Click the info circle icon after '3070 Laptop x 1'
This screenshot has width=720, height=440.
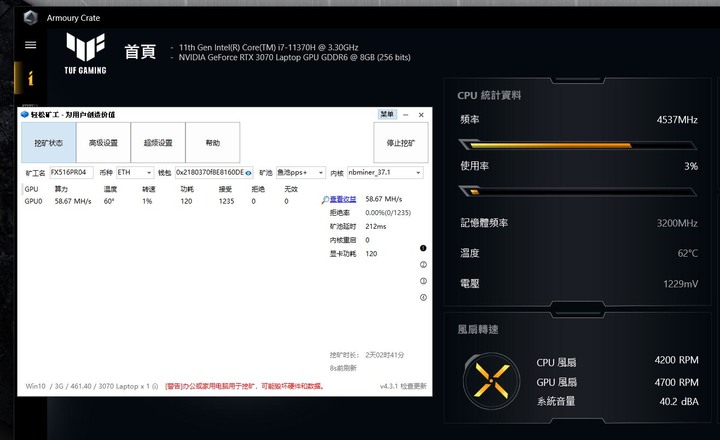(x=155, y=386)
